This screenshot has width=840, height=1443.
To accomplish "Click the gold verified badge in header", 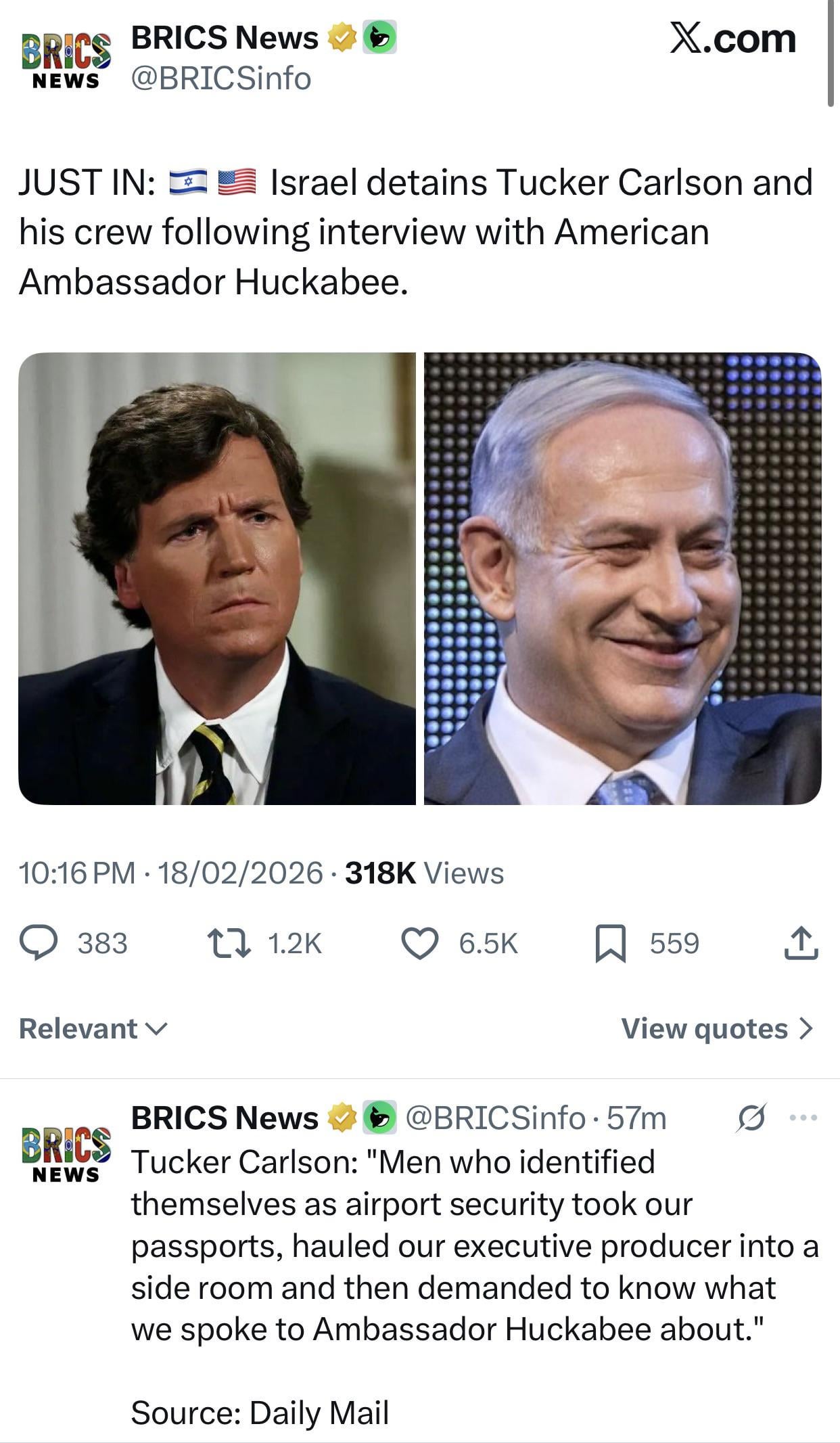I will (x=342, y=38).
